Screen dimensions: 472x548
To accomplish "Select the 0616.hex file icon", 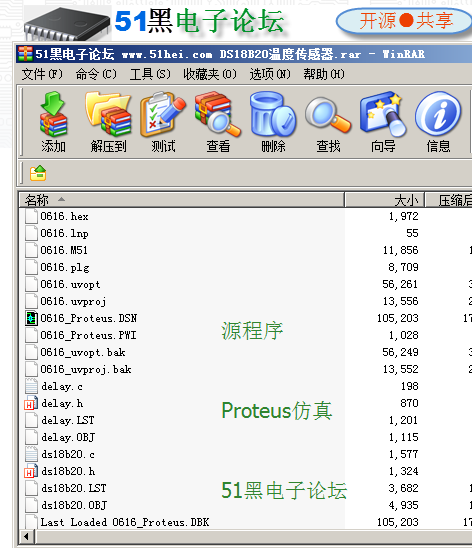I will coord(31,216).
